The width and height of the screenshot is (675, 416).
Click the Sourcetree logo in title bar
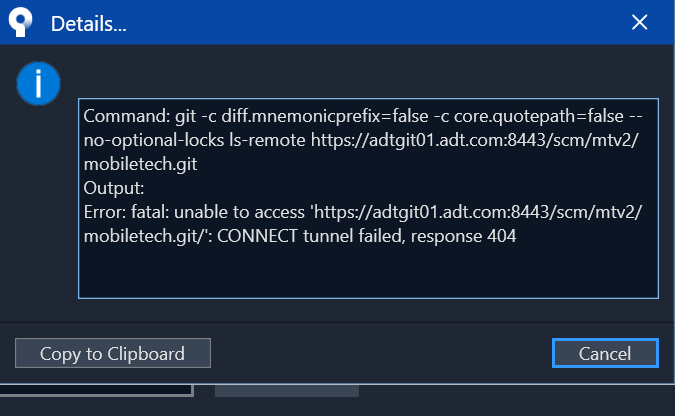20,22
